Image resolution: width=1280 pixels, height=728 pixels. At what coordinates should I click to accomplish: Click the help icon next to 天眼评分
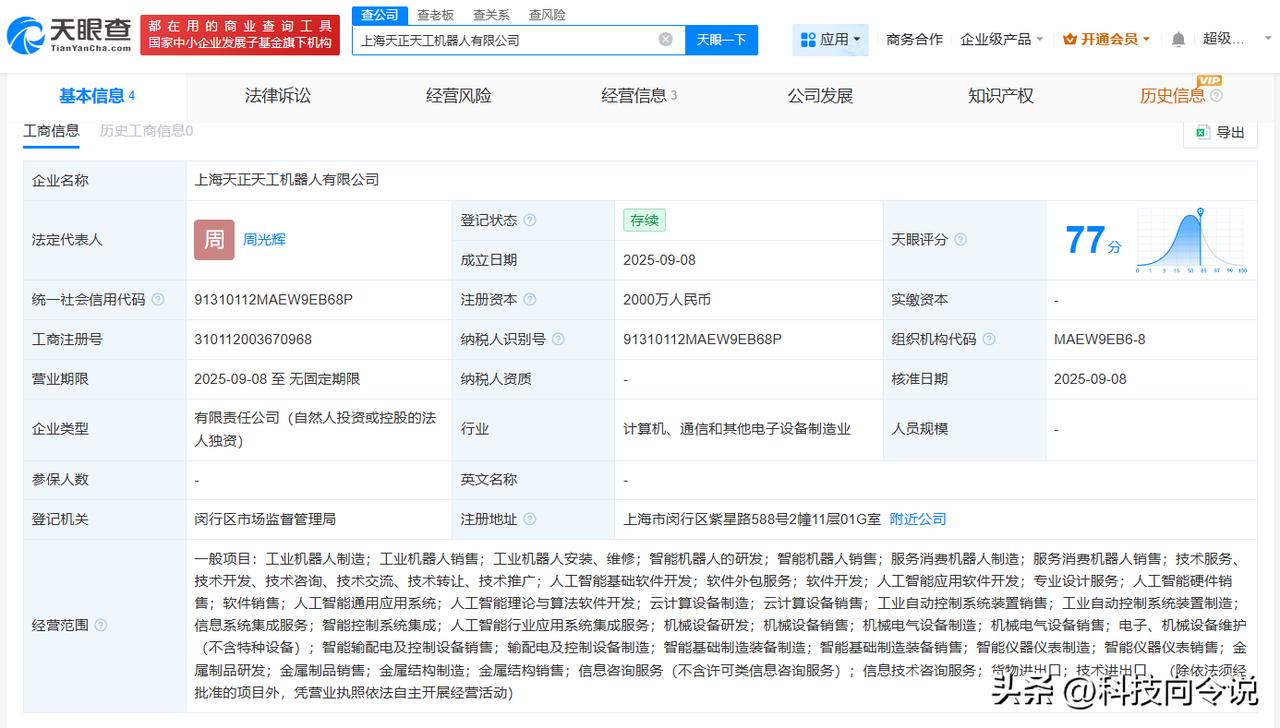tap(960, 240)
